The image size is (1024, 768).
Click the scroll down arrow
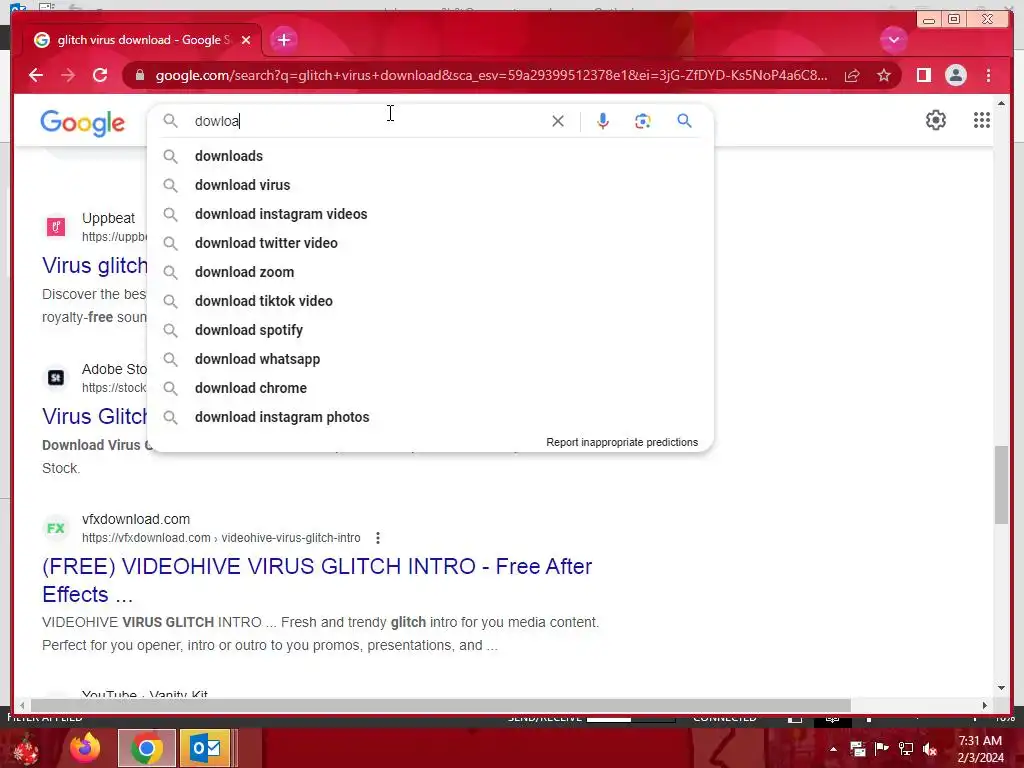tap(1001, 687)
